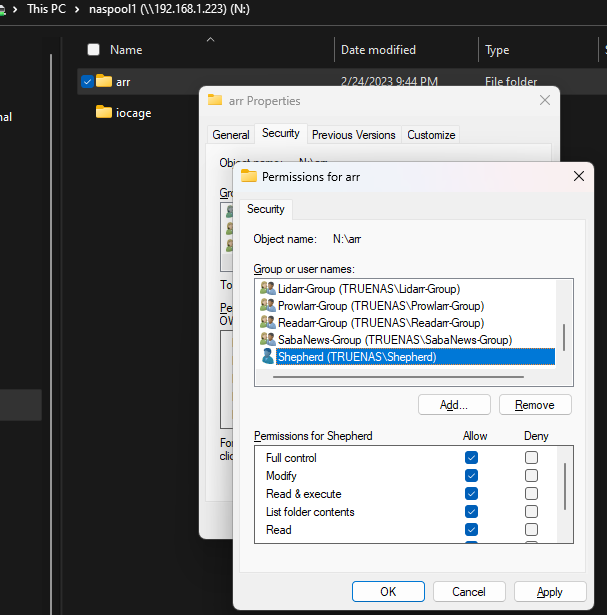Image resolution: width=607 pixels, height=615 pixels.
Task: Click the Add... button
Action: tap(453, 404)
